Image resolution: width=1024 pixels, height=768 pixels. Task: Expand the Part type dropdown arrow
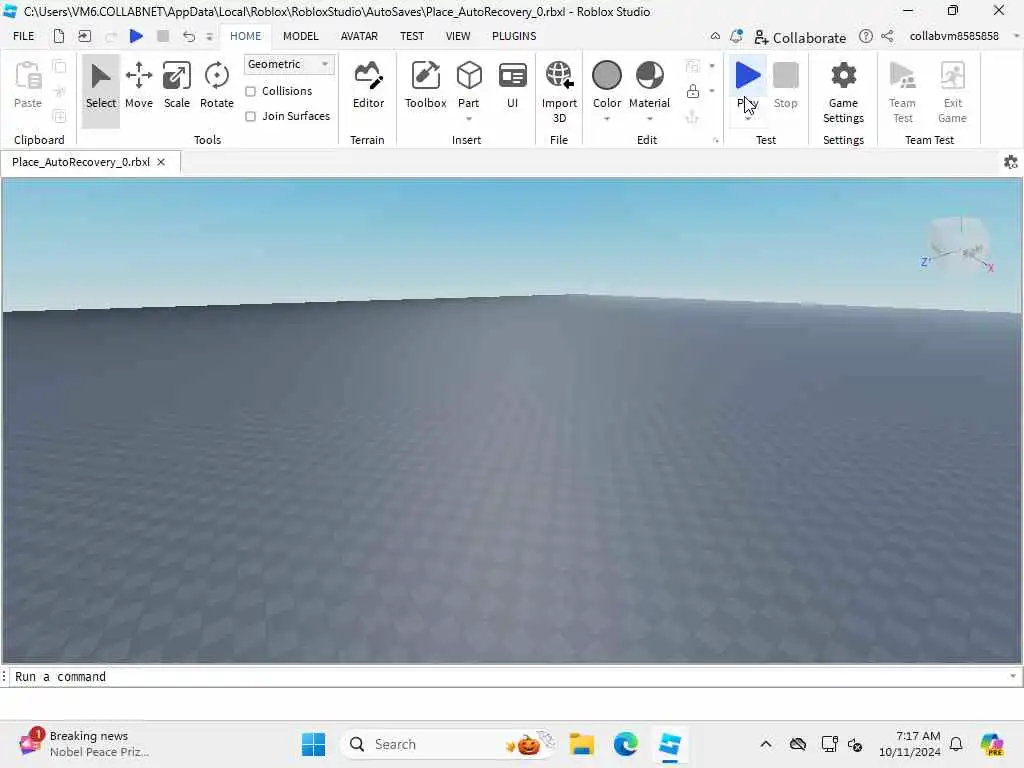(x=468, y=119)
